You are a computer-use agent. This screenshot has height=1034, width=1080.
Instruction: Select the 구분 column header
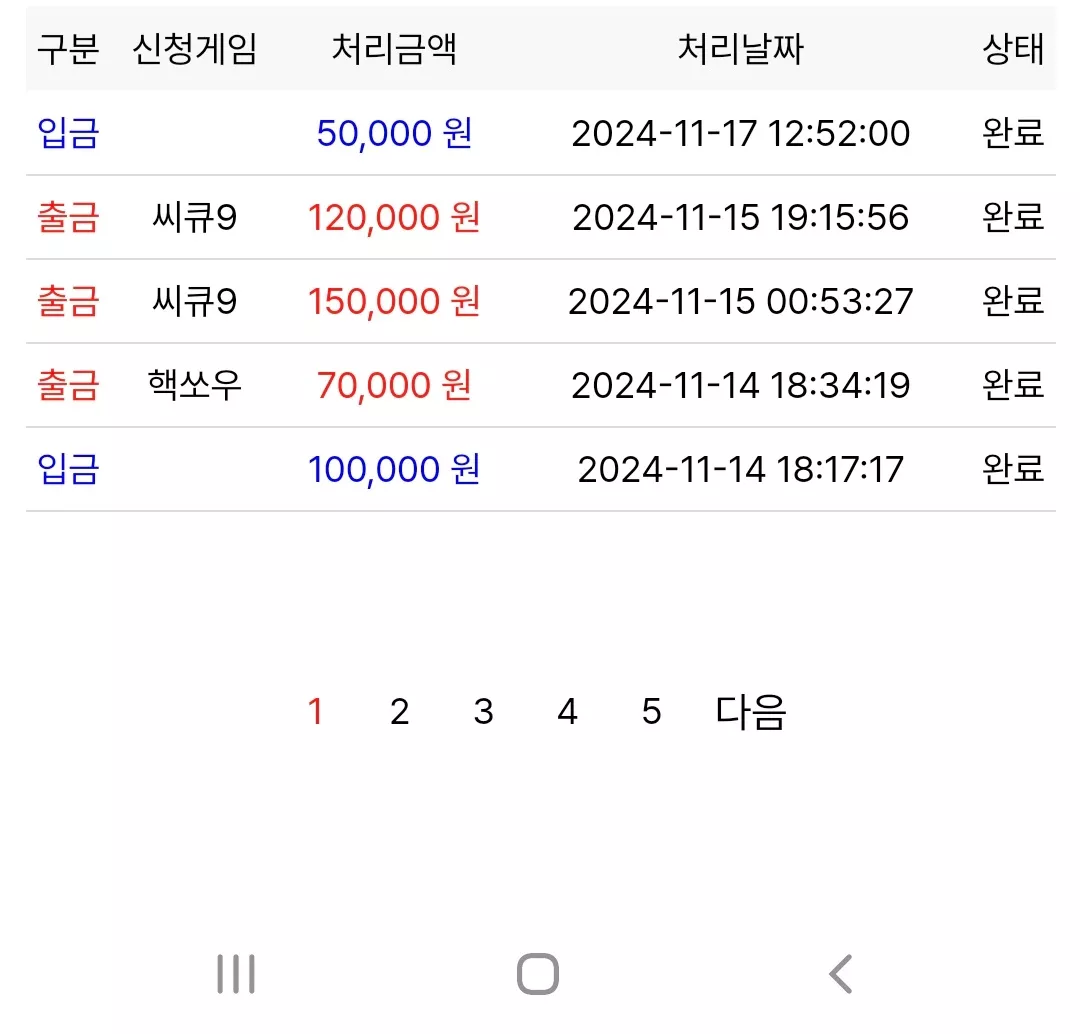coord(68,49)
